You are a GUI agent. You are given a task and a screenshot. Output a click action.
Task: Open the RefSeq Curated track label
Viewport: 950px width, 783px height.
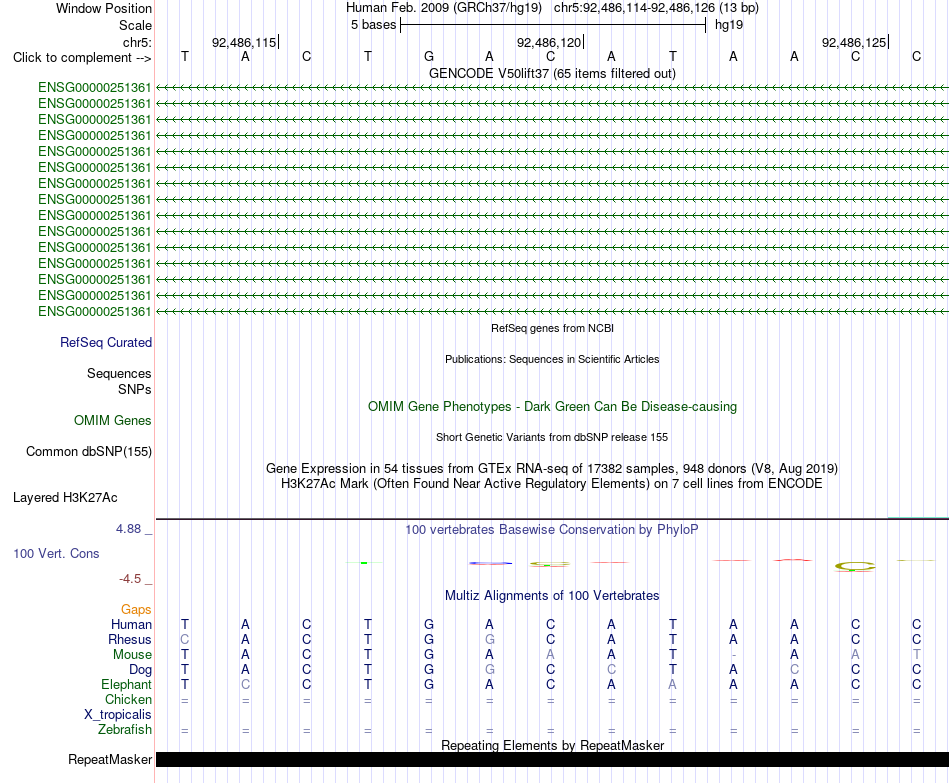pyautogui.click(x=106, y=342)
